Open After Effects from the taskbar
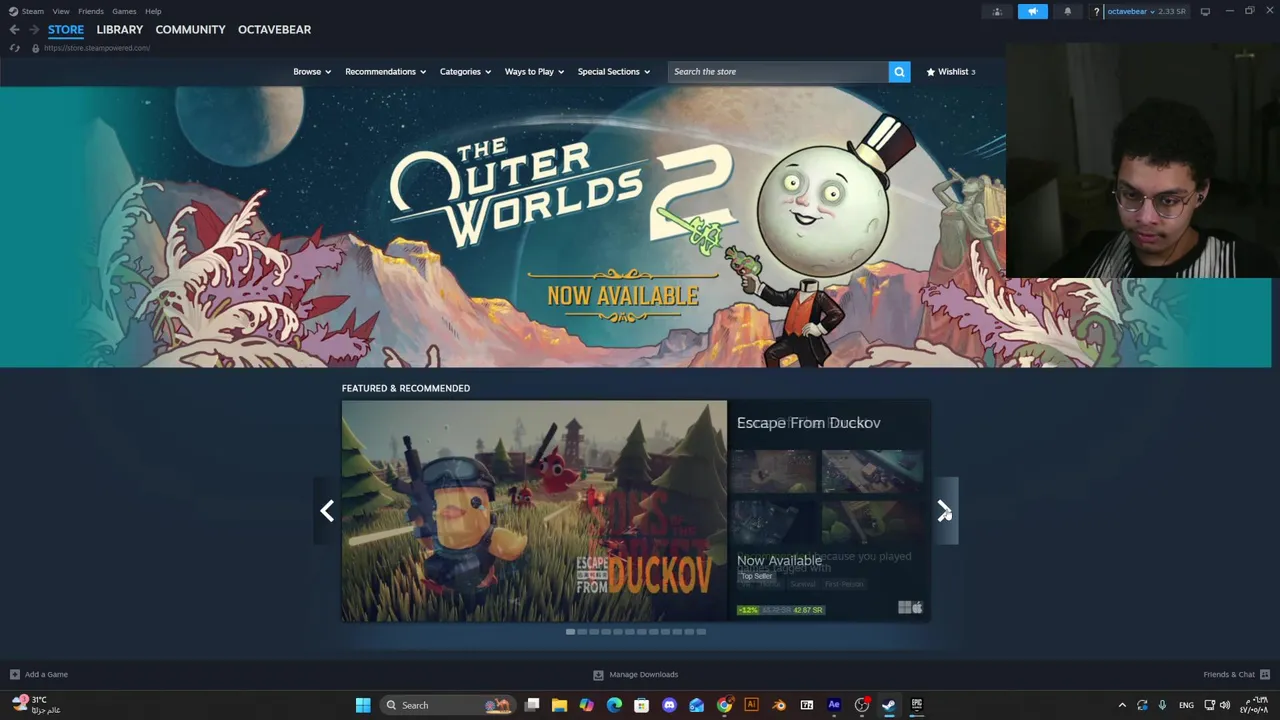 834,705
